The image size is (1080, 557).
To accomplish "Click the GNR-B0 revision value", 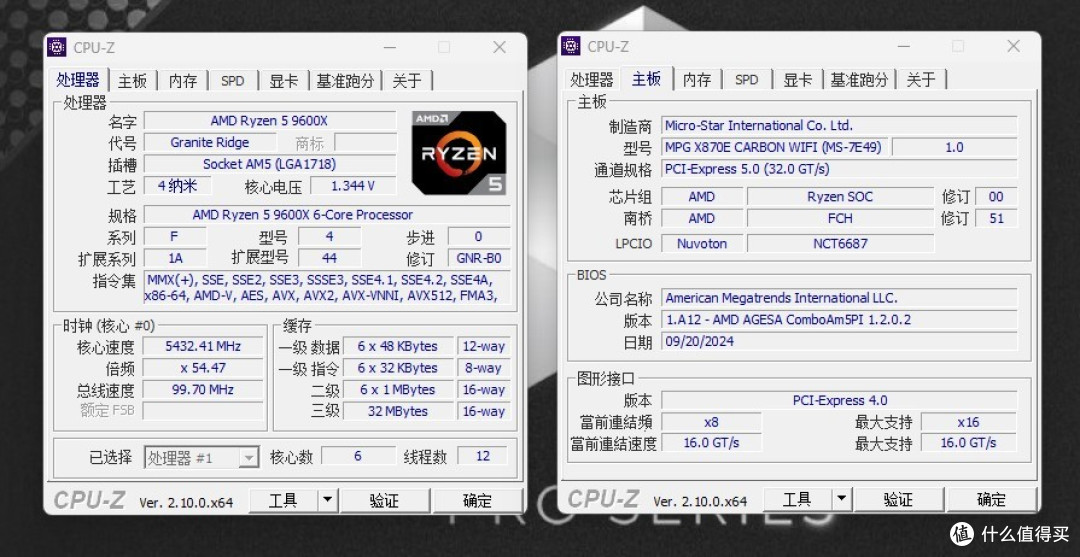I will tap(479, 258).
